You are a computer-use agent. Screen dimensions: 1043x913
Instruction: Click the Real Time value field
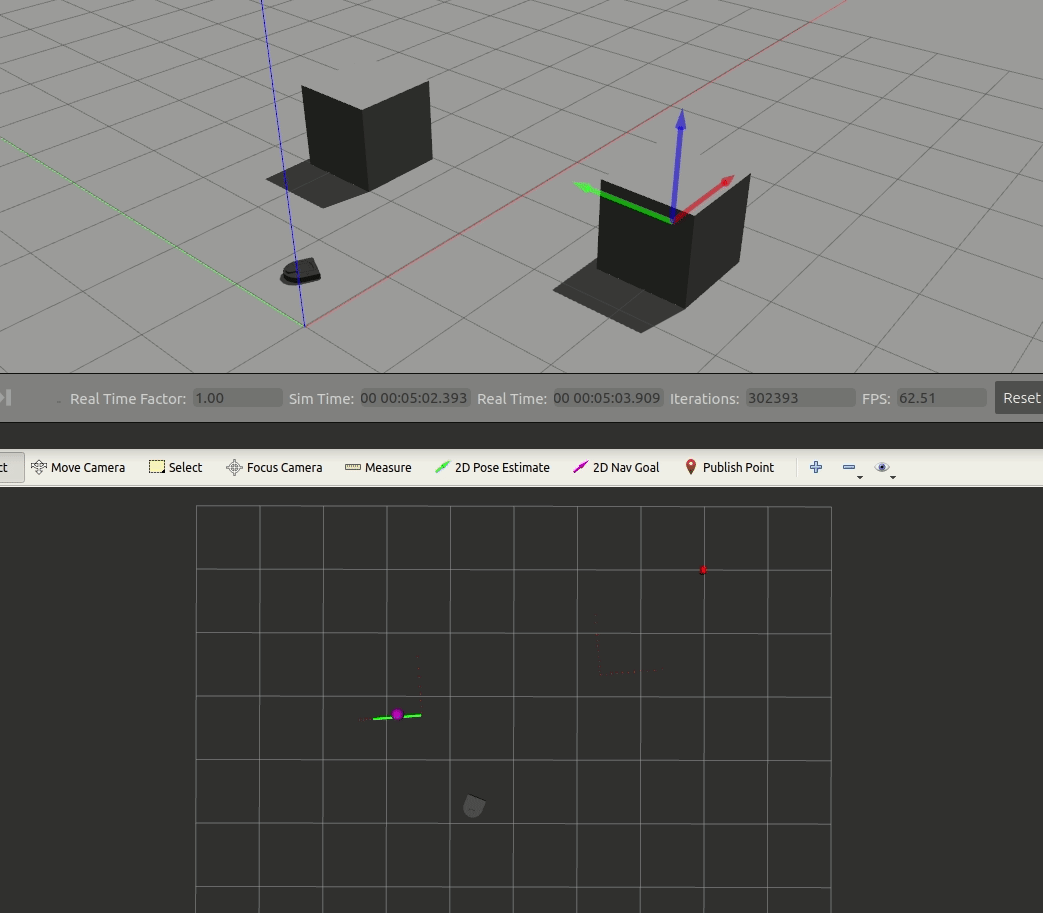608,398
